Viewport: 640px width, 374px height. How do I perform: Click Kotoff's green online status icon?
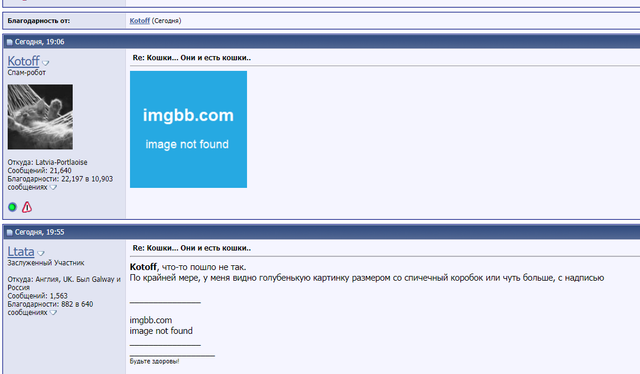[x=12, y=207]
